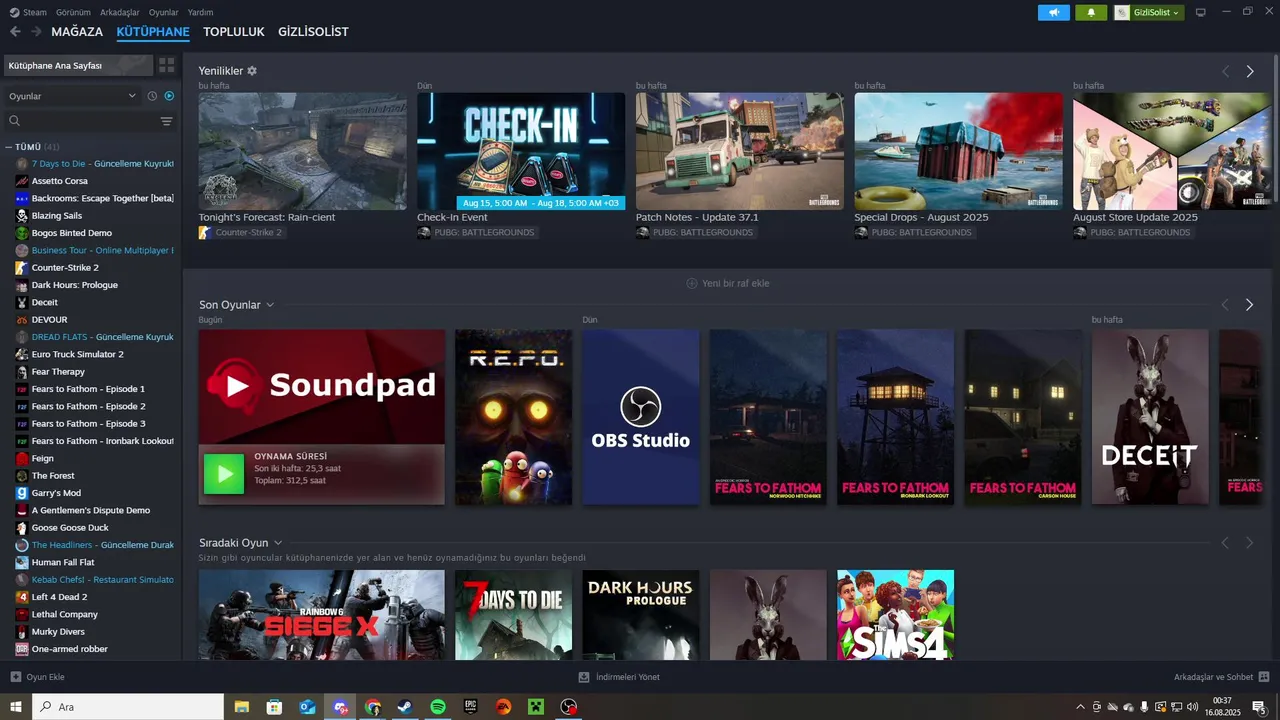This screenshot has width=1280, height=720.
Task: Click Kütüphane Ana Sayfası button
Action: [x=78, y=65]
